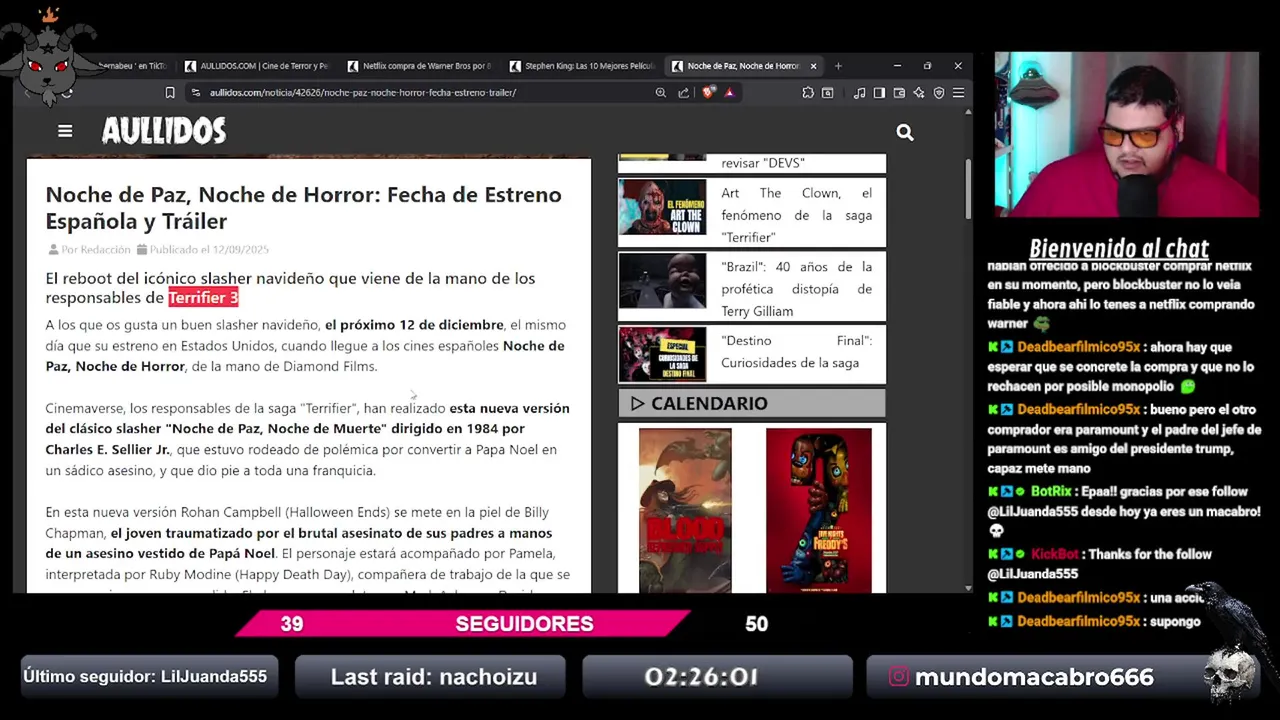Open the browser extensions puzzle icon
Image resolution: width=1280 pixels, height=720 pixels.
(808, 93)
